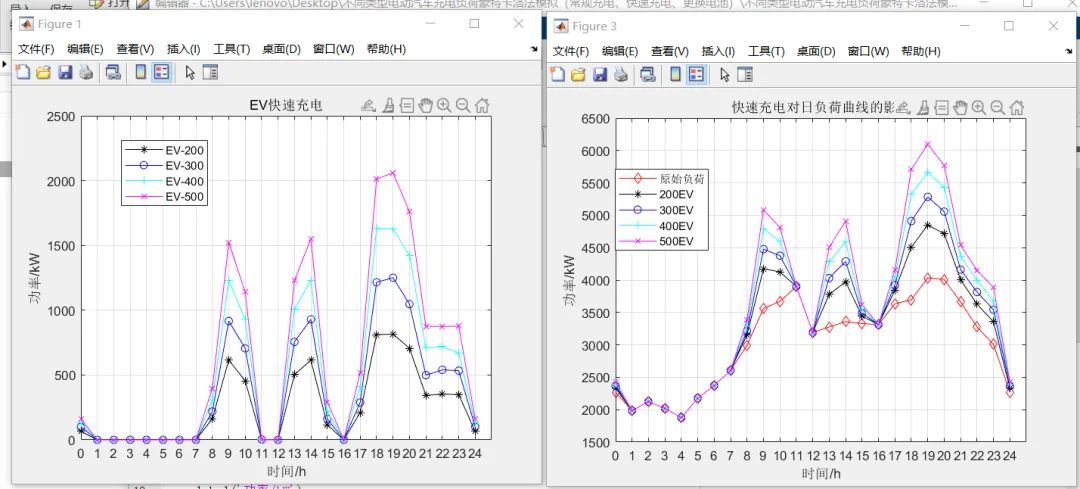Open file icon in Figure 3 toolbar

(579, 74)
